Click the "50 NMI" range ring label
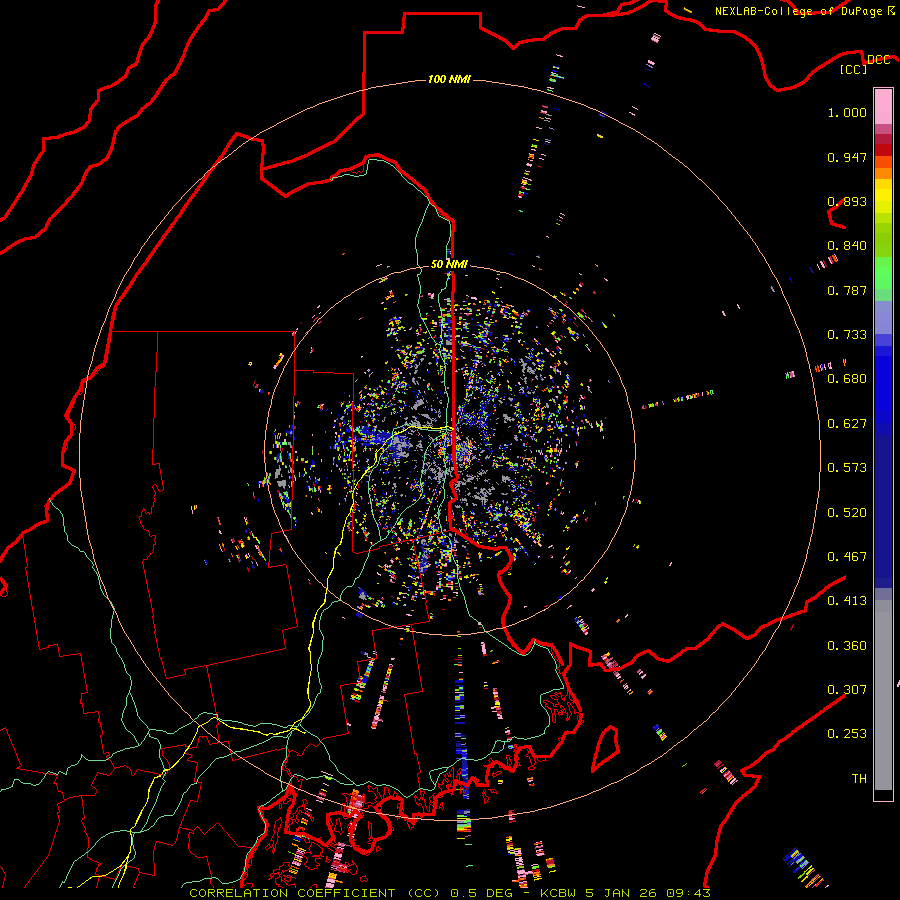The width and height of the screenshot is (900, 900). pos(449,264)
